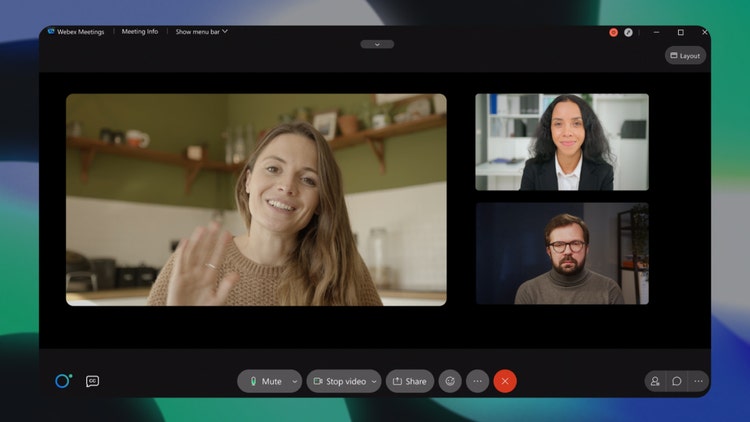Select the waving woman's video tile
Screen dimensions: 750x422
[256, 199]
